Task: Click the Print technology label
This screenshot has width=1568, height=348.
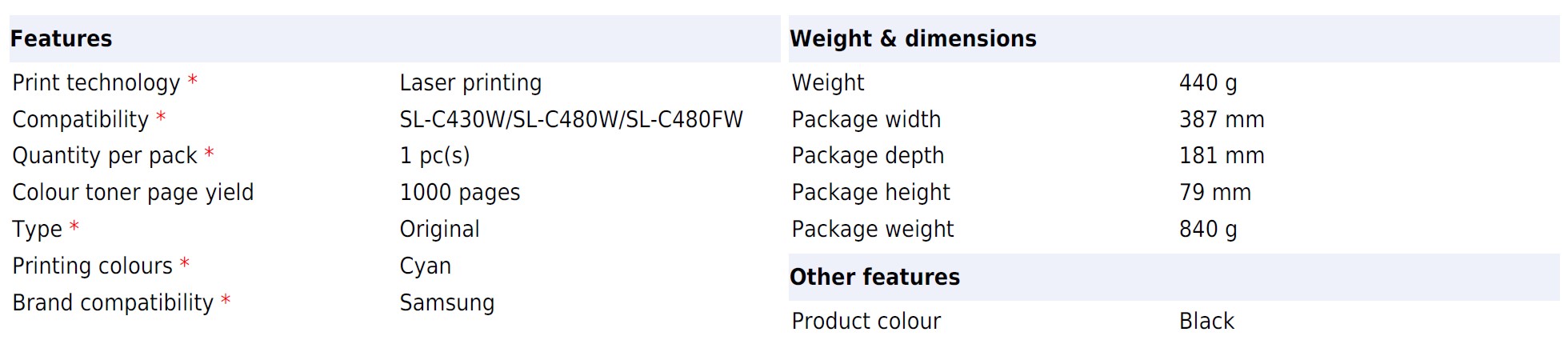Action: (96, 82)
